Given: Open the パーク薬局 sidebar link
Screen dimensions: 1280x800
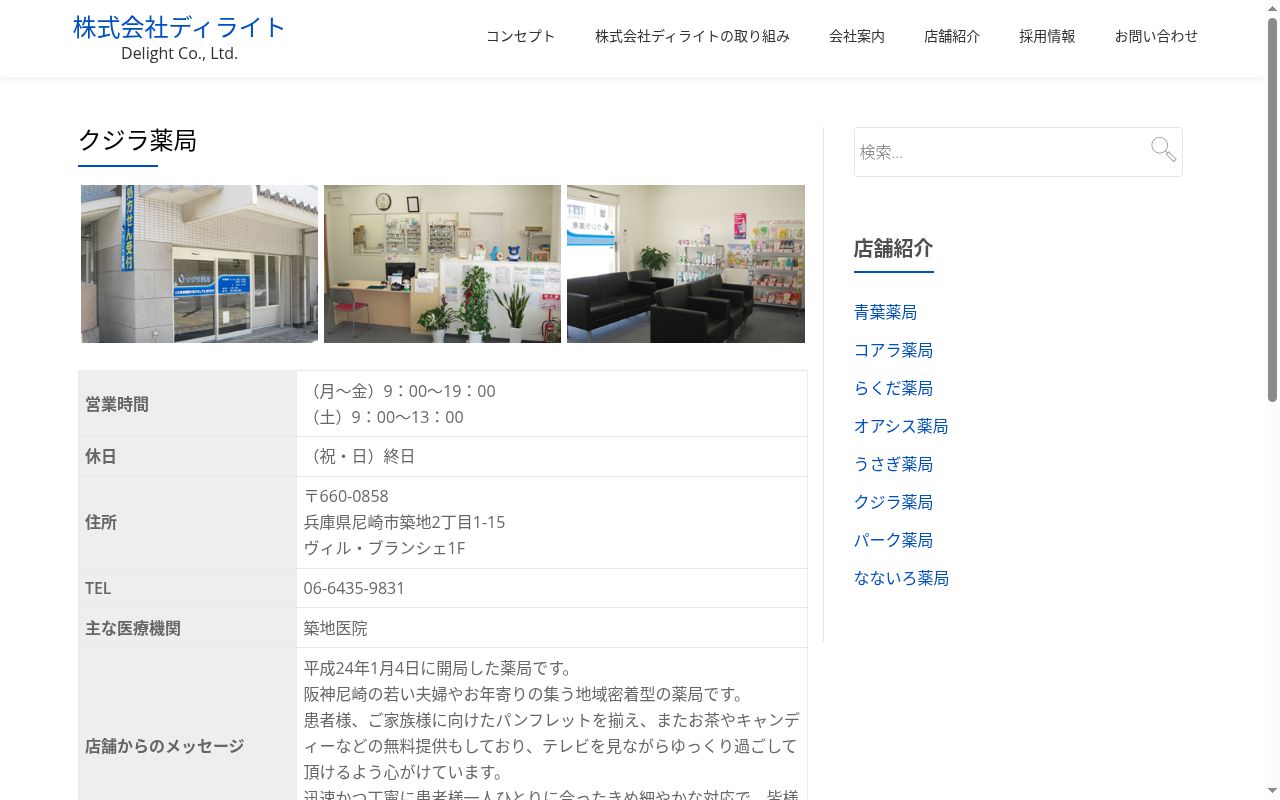Looking at the screenshot, I should (x=893, y=540).
